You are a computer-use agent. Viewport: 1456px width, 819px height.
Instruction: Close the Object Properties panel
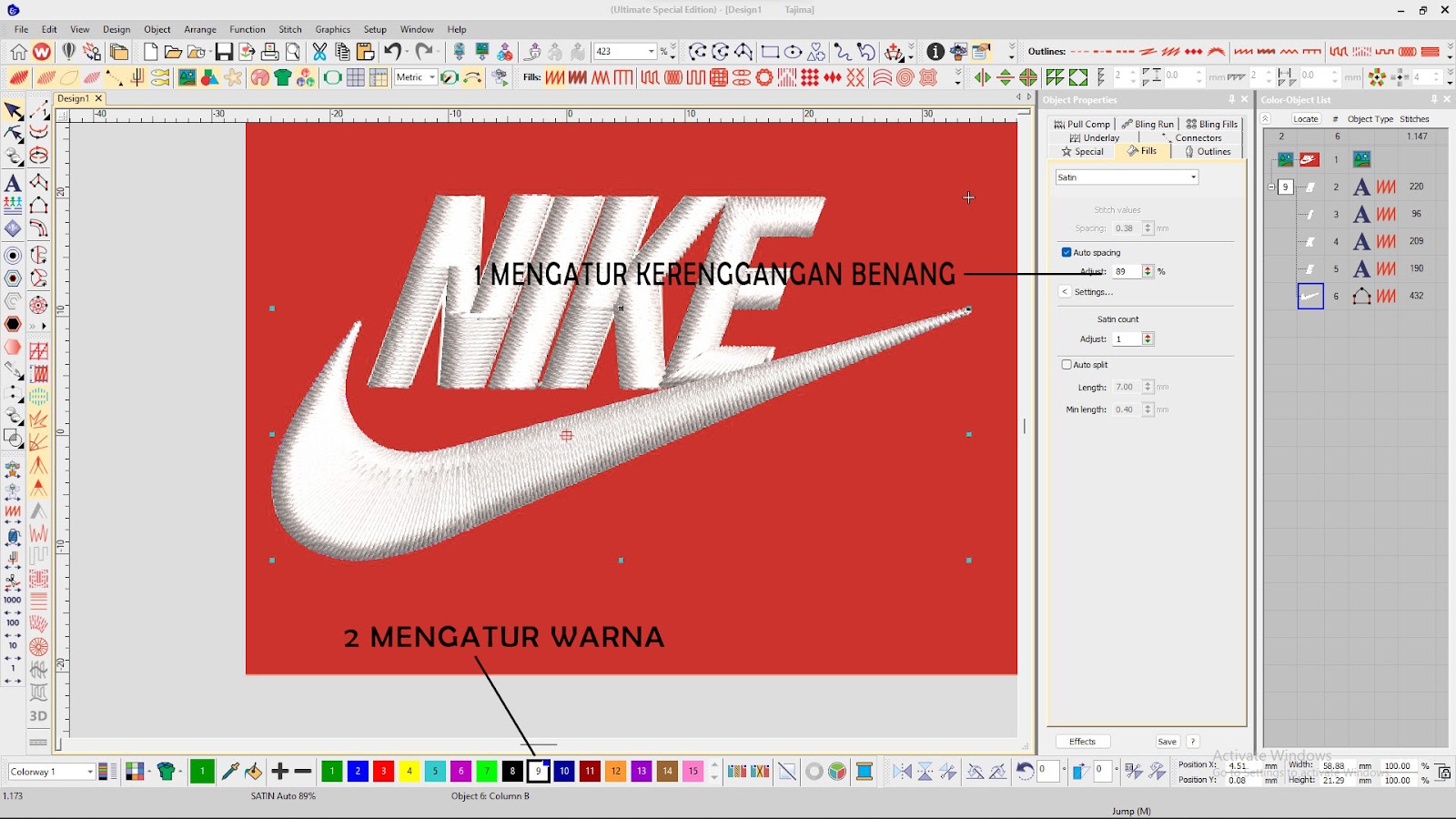(x=1245, y=99)
